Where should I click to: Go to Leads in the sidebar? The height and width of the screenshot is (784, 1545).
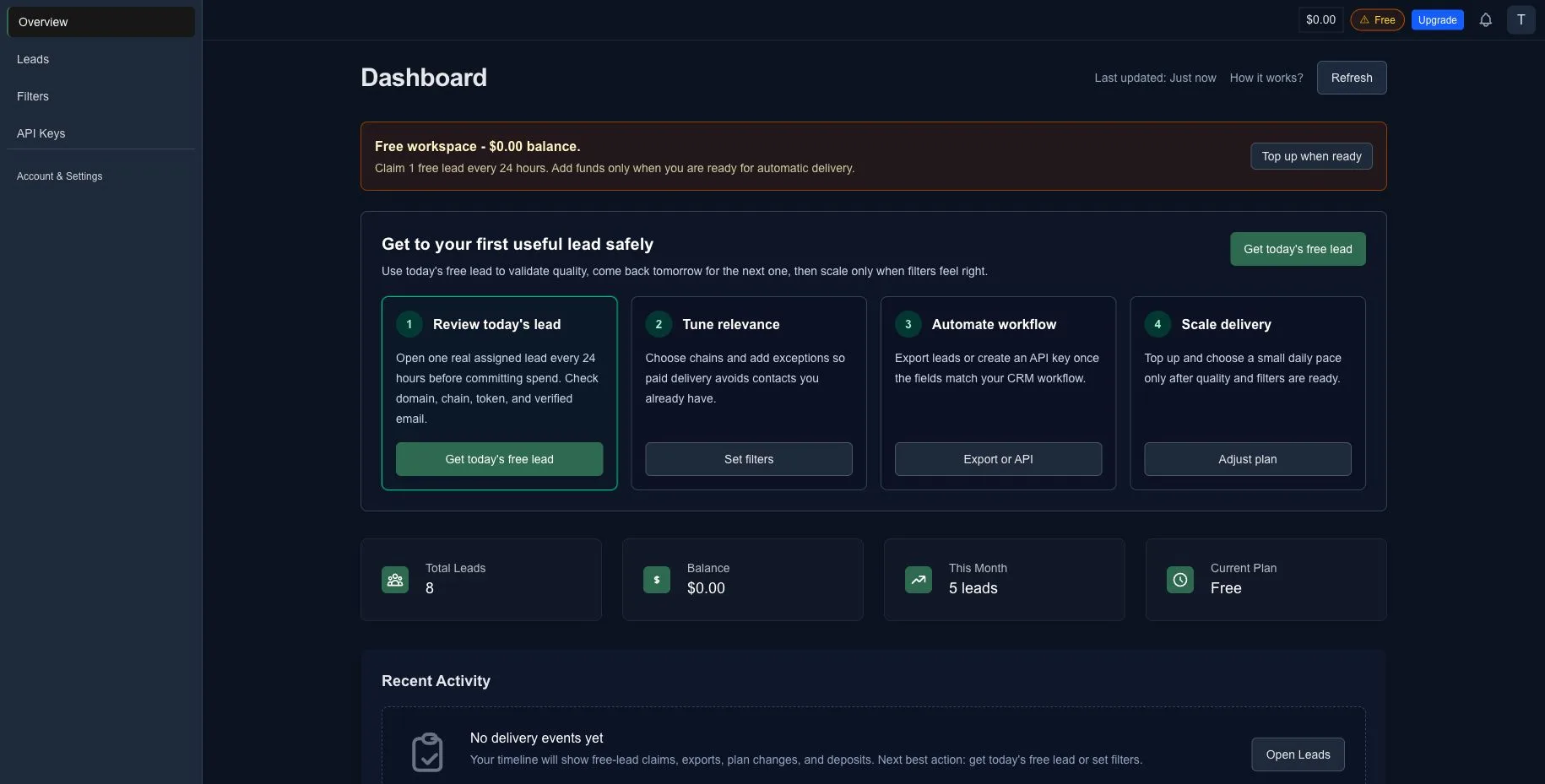pos(101,59)
